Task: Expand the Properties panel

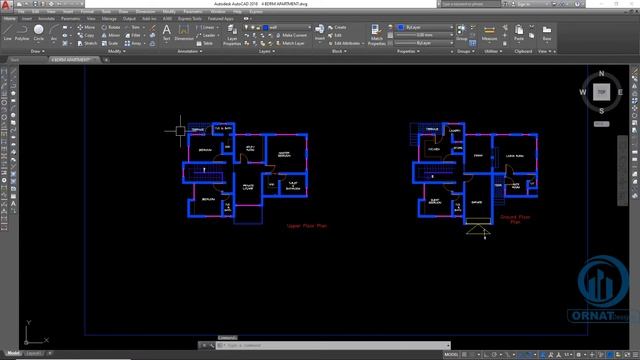Action: (x=408, y=51)
